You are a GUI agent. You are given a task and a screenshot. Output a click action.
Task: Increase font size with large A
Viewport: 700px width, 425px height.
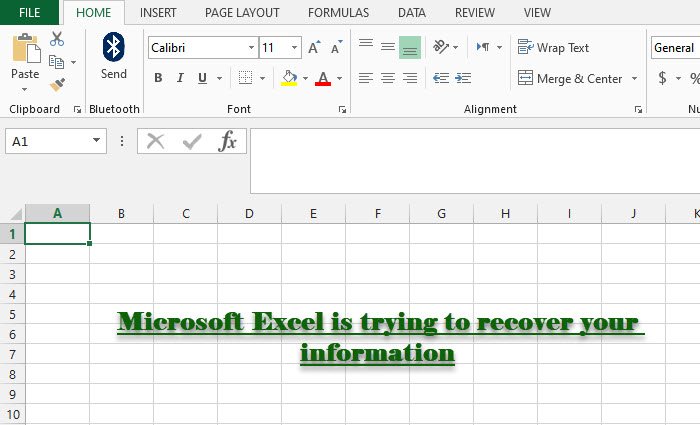point(314,47)
